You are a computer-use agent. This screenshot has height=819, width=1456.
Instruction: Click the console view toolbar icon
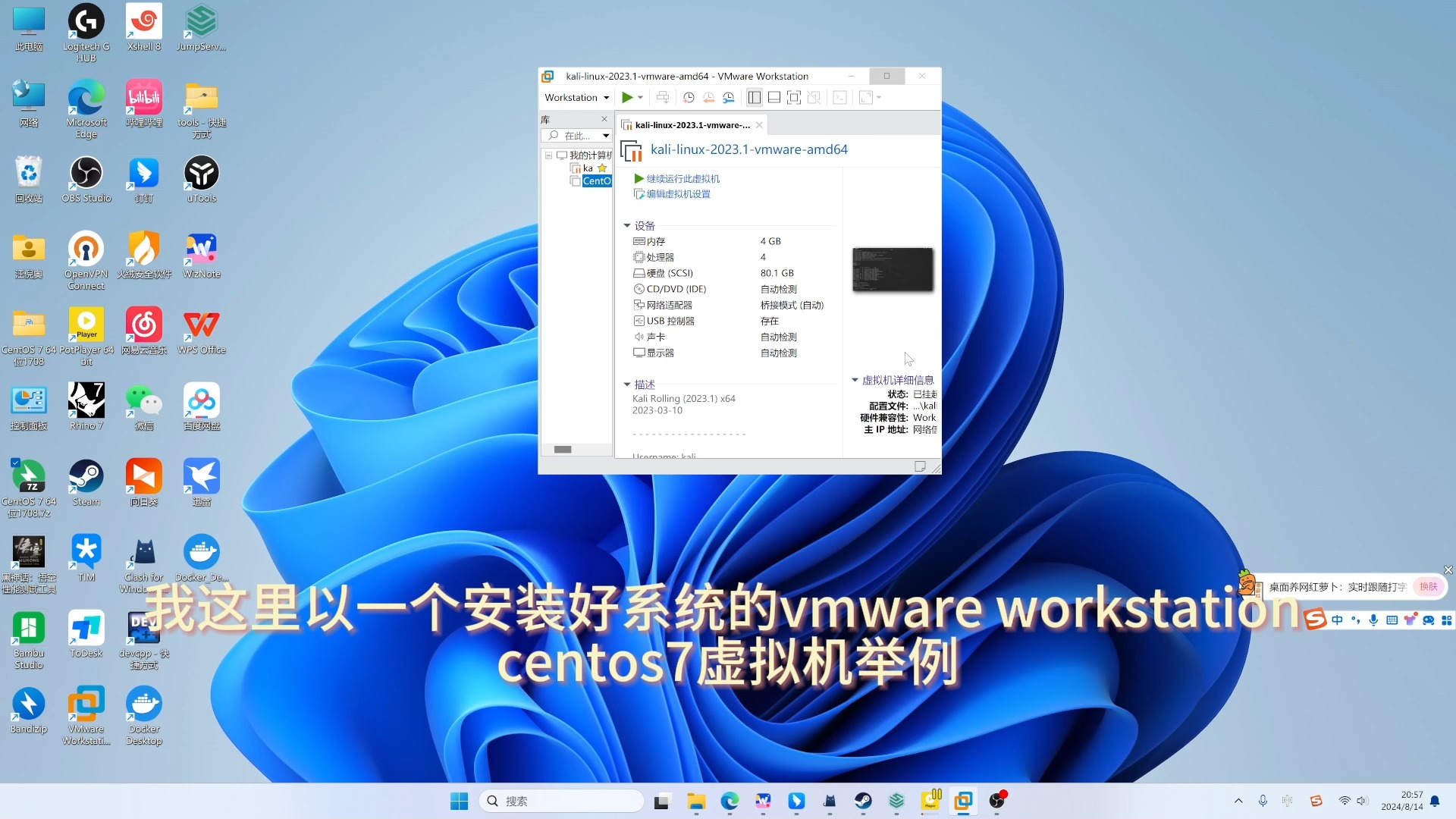pos(839,97)
